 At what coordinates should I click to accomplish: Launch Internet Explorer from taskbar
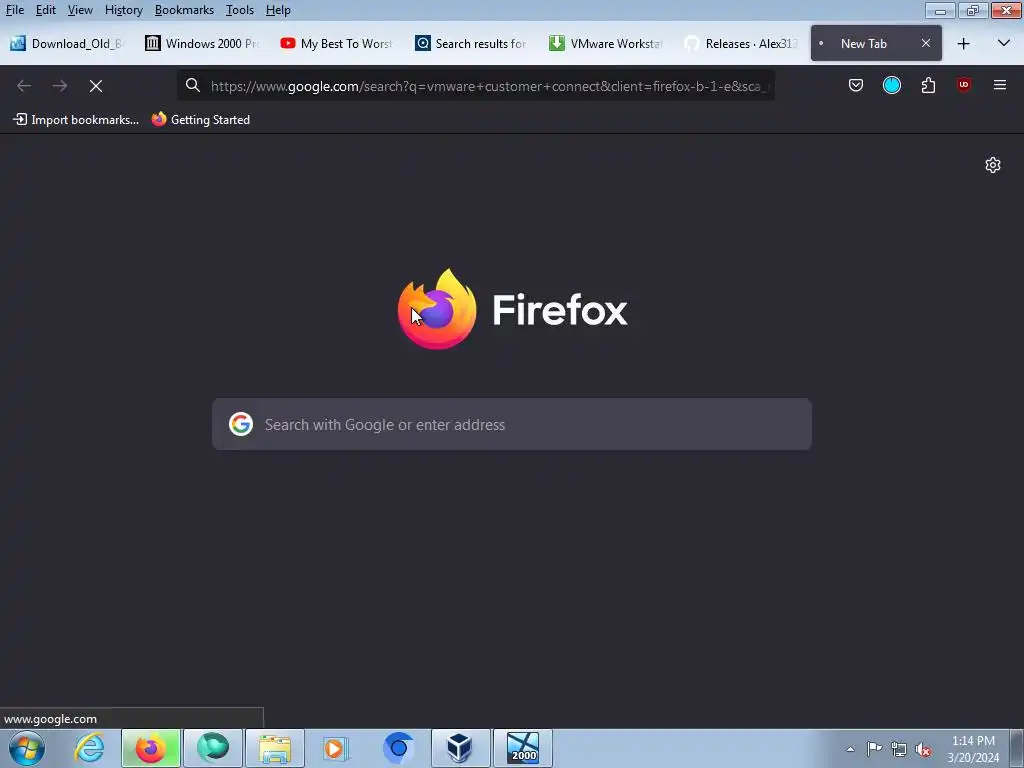(89, 748)
